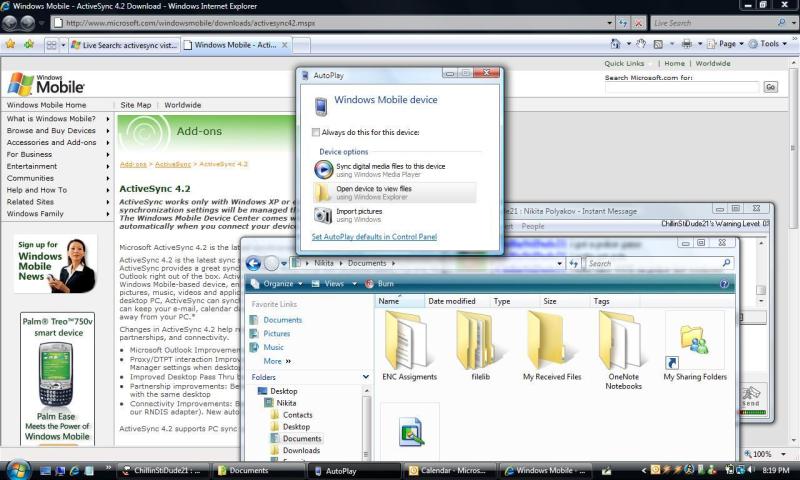
Task: Select My Received Files folder
Action: (552, 346)
